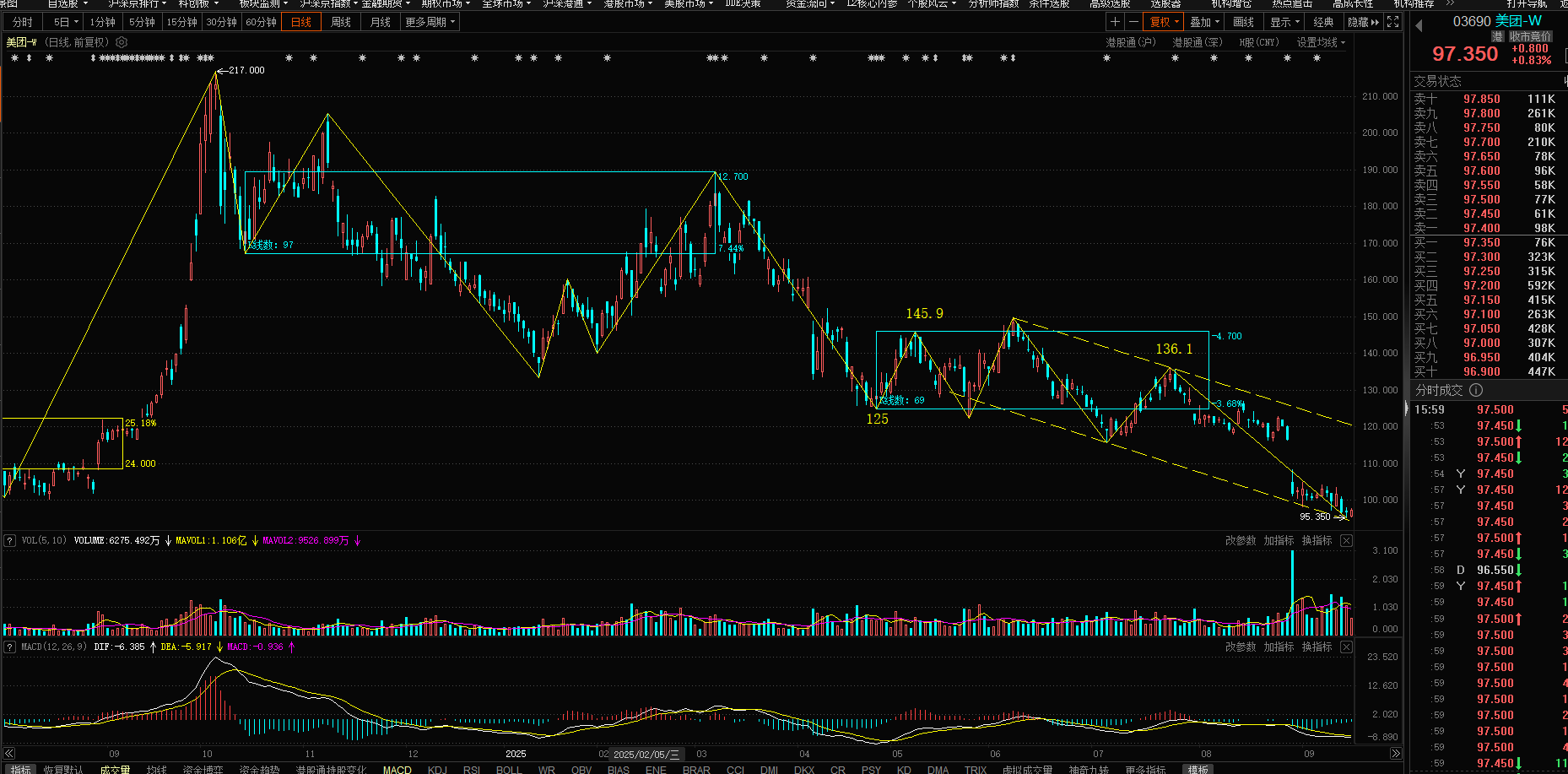The height and width of the screenshot is (774, 1568).
Task: Select the 5分钟 period
Action: click(x=142, y=22)
